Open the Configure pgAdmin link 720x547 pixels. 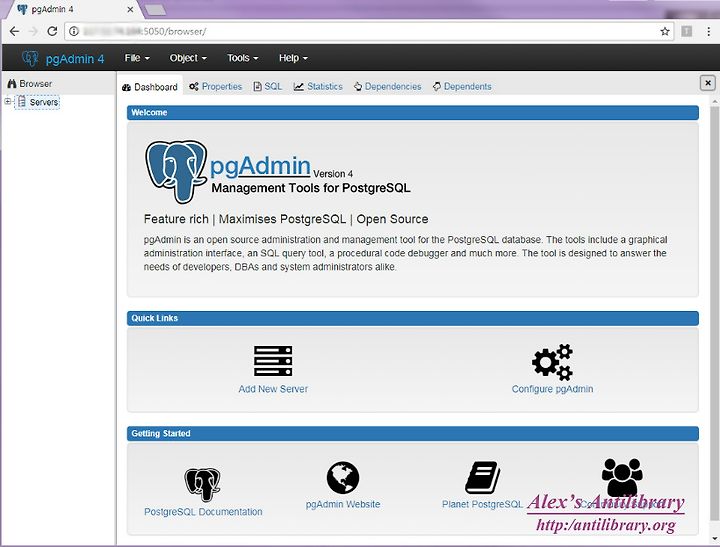click(x=552, y=389)
